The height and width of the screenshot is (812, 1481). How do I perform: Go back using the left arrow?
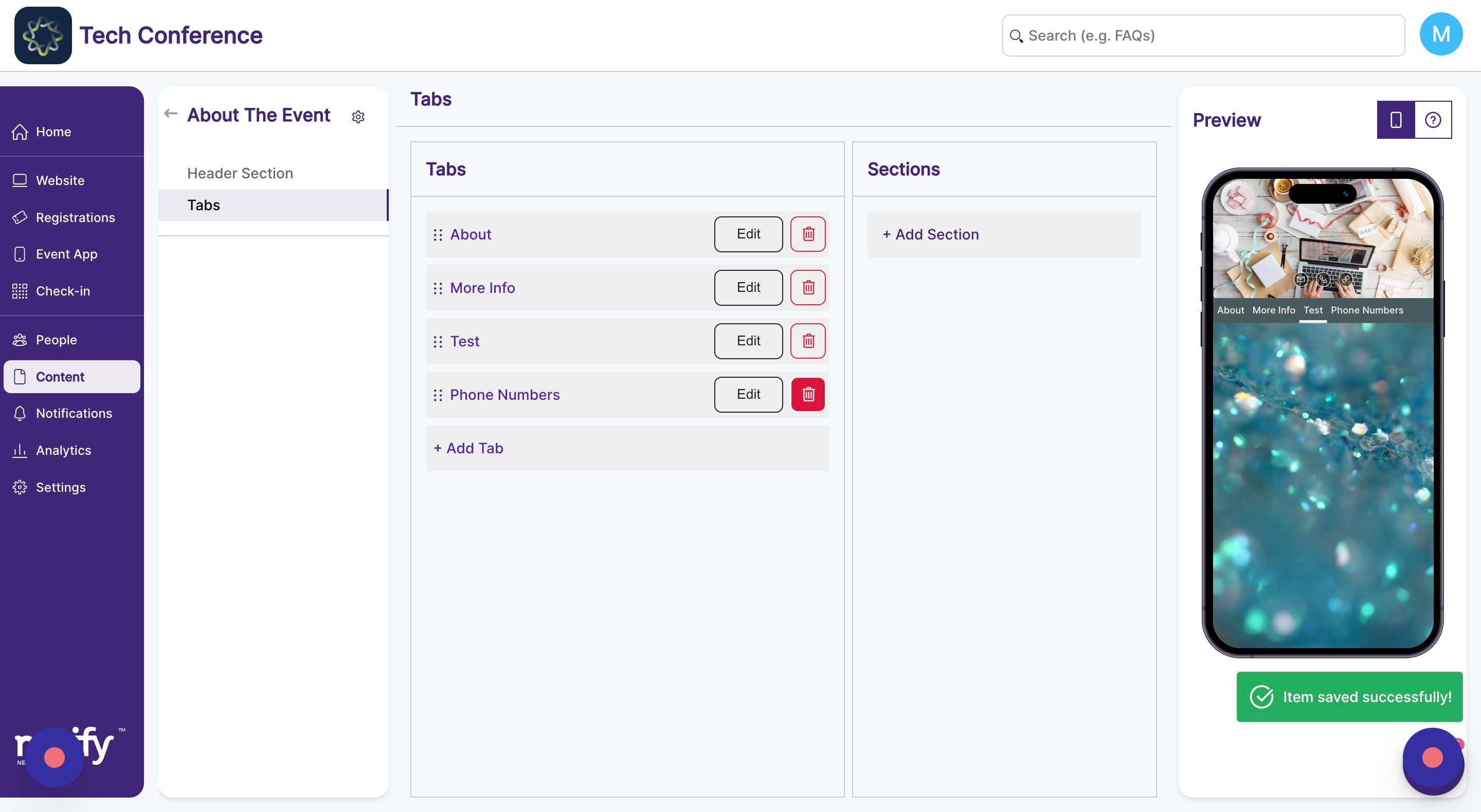[x=170, y=114]
